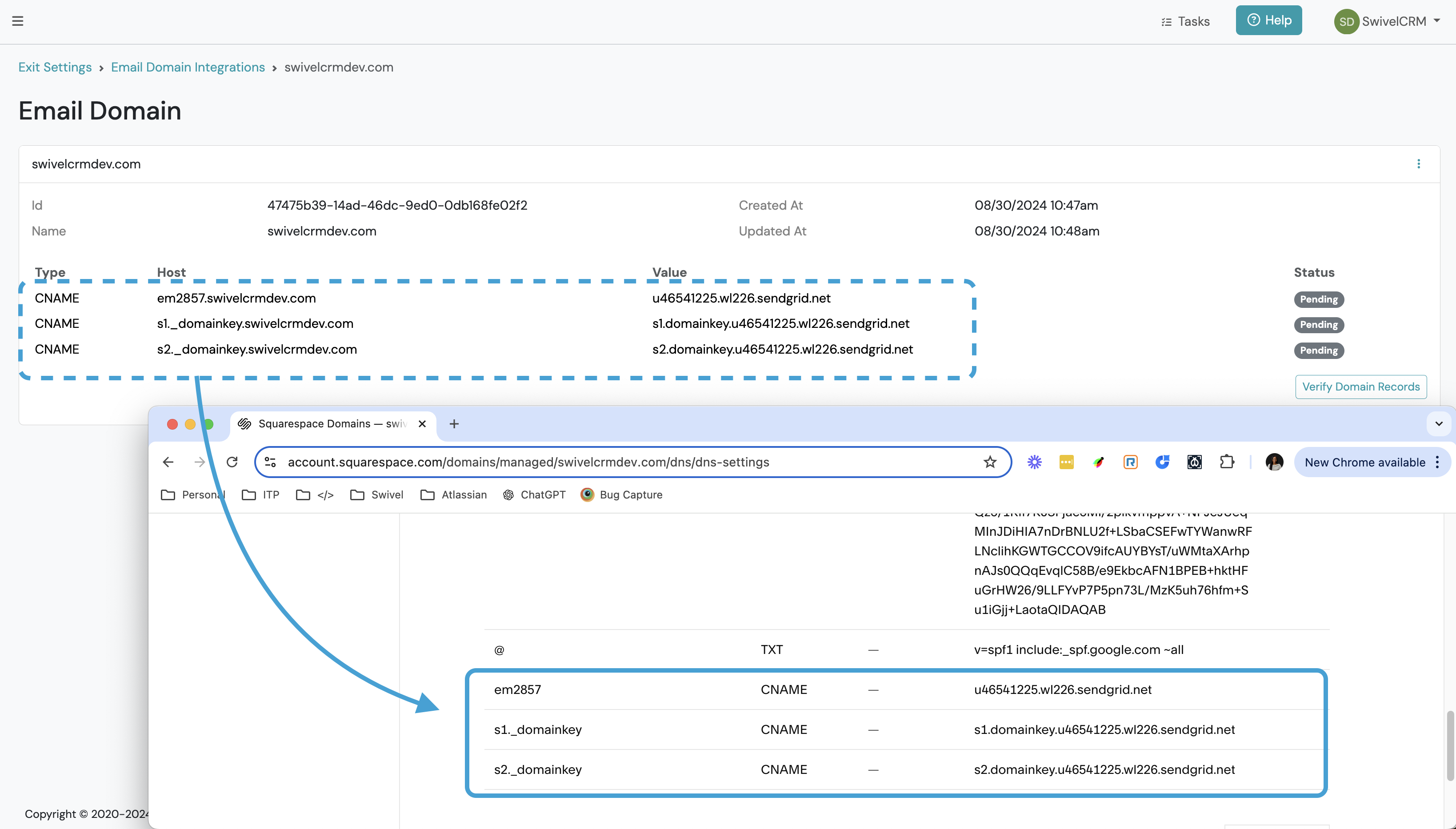Viewport: 1456px width, 829px height.
Task: Open a new Chrome tab
Action: pos(454,424)
